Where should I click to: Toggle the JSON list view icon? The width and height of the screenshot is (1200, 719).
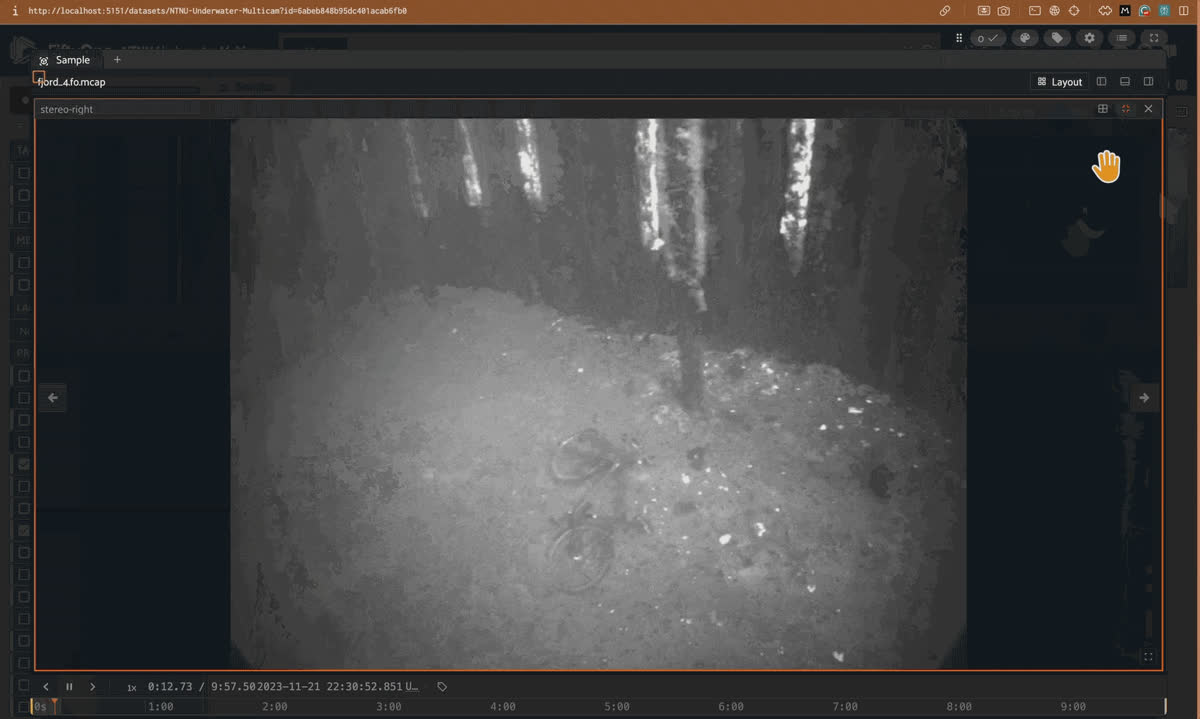pyautogui.click(x=1122, y=38)
